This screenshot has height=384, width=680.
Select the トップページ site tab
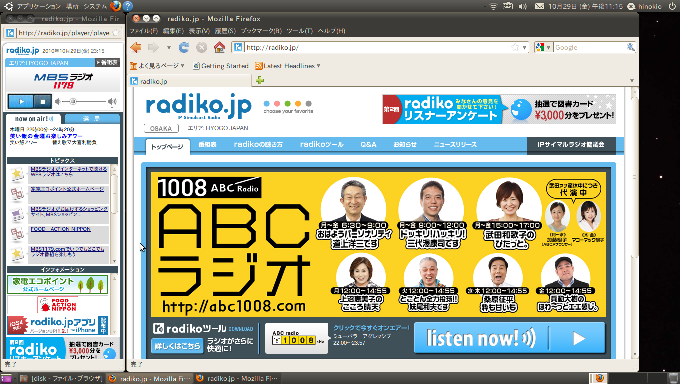[167, 147]
